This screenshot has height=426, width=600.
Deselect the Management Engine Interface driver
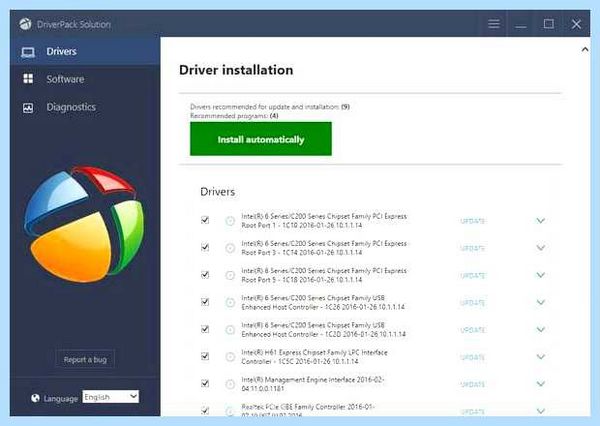(x=205, y=383)
